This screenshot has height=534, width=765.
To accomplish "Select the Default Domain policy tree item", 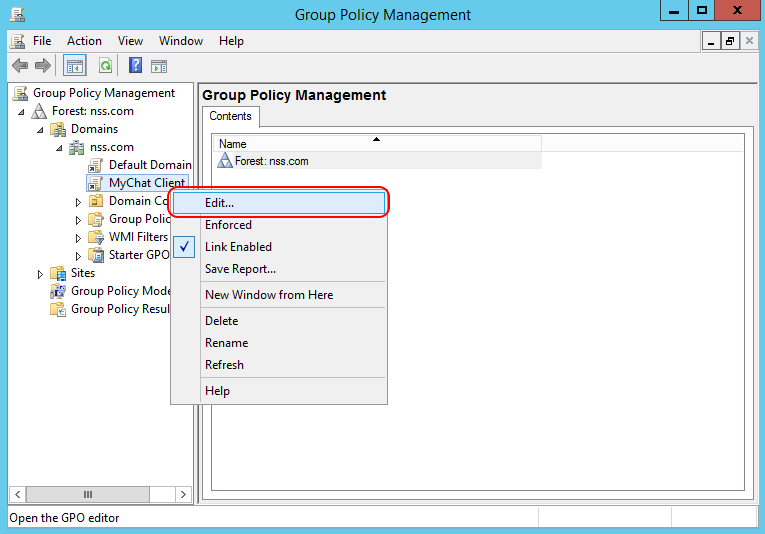I will pyautogui.click(x=149, y=165).
